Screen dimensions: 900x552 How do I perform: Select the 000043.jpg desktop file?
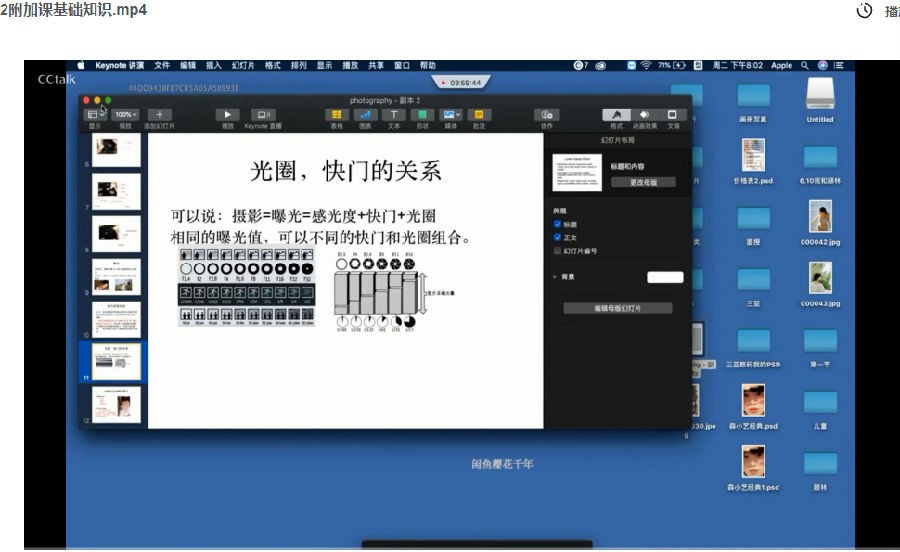820,278
